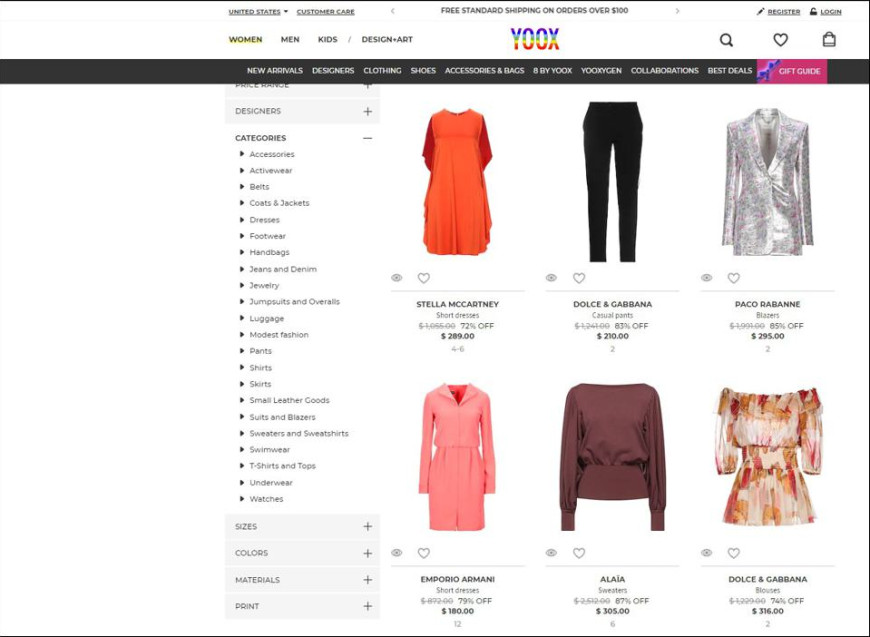
Task: Open the floral off-shoulder blouse image
Action: click(768, 457)
